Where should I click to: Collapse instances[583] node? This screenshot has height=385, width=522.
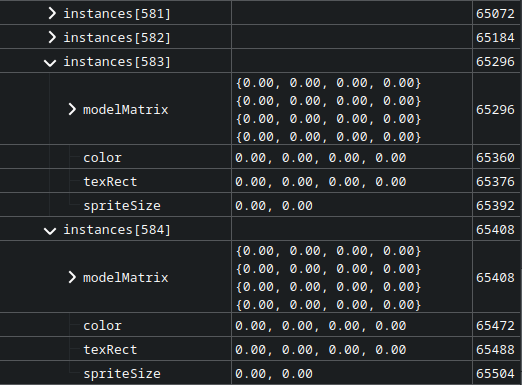coord(50,62)
